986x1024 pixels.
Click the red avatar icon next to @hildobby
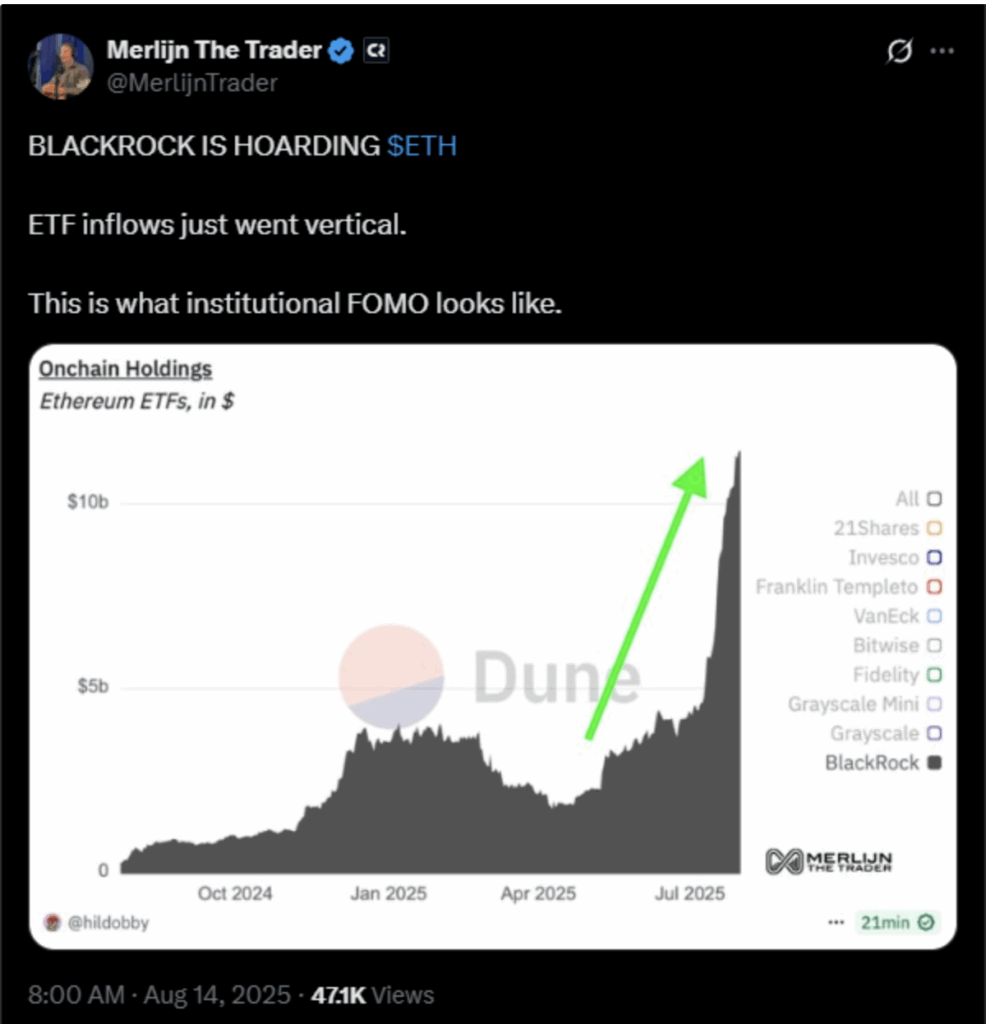52,922
